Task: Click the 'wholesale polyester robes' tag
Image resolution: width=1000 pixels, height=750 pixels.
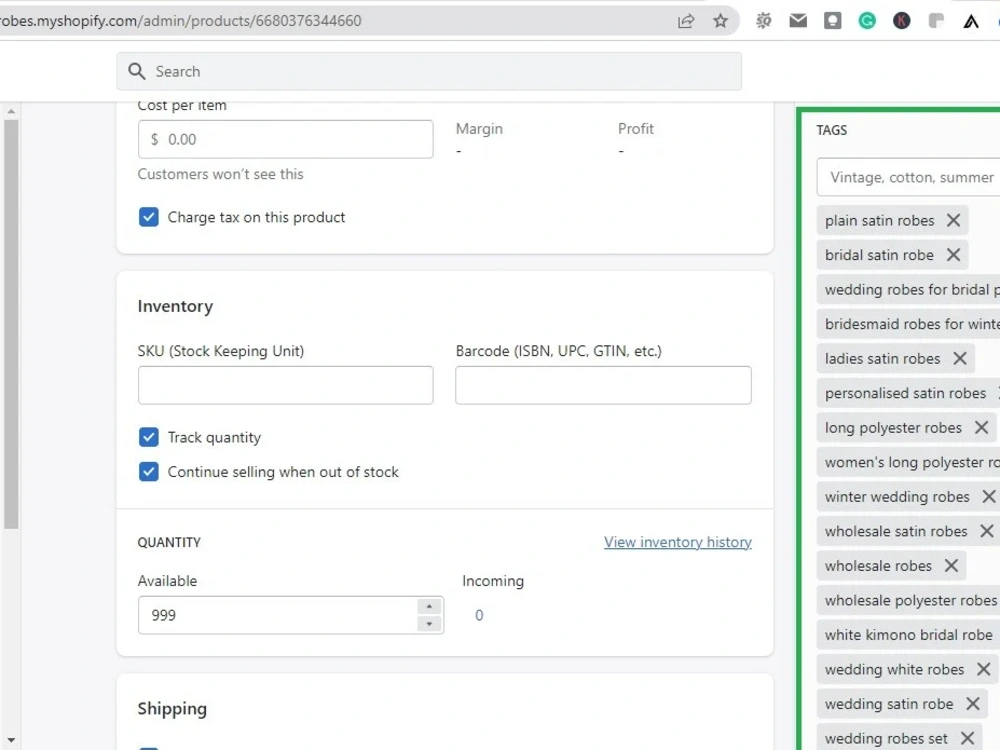Action: tap(908, 600)
